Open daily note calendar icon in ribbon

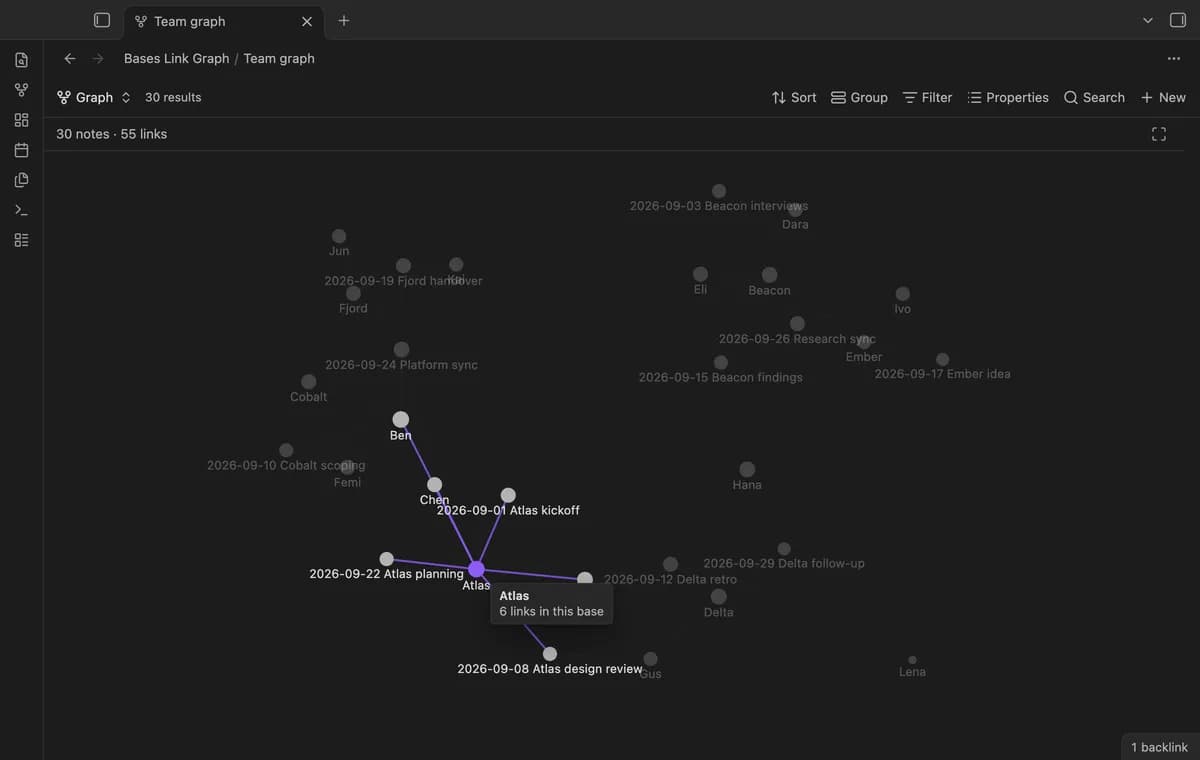tap(21, 150)
